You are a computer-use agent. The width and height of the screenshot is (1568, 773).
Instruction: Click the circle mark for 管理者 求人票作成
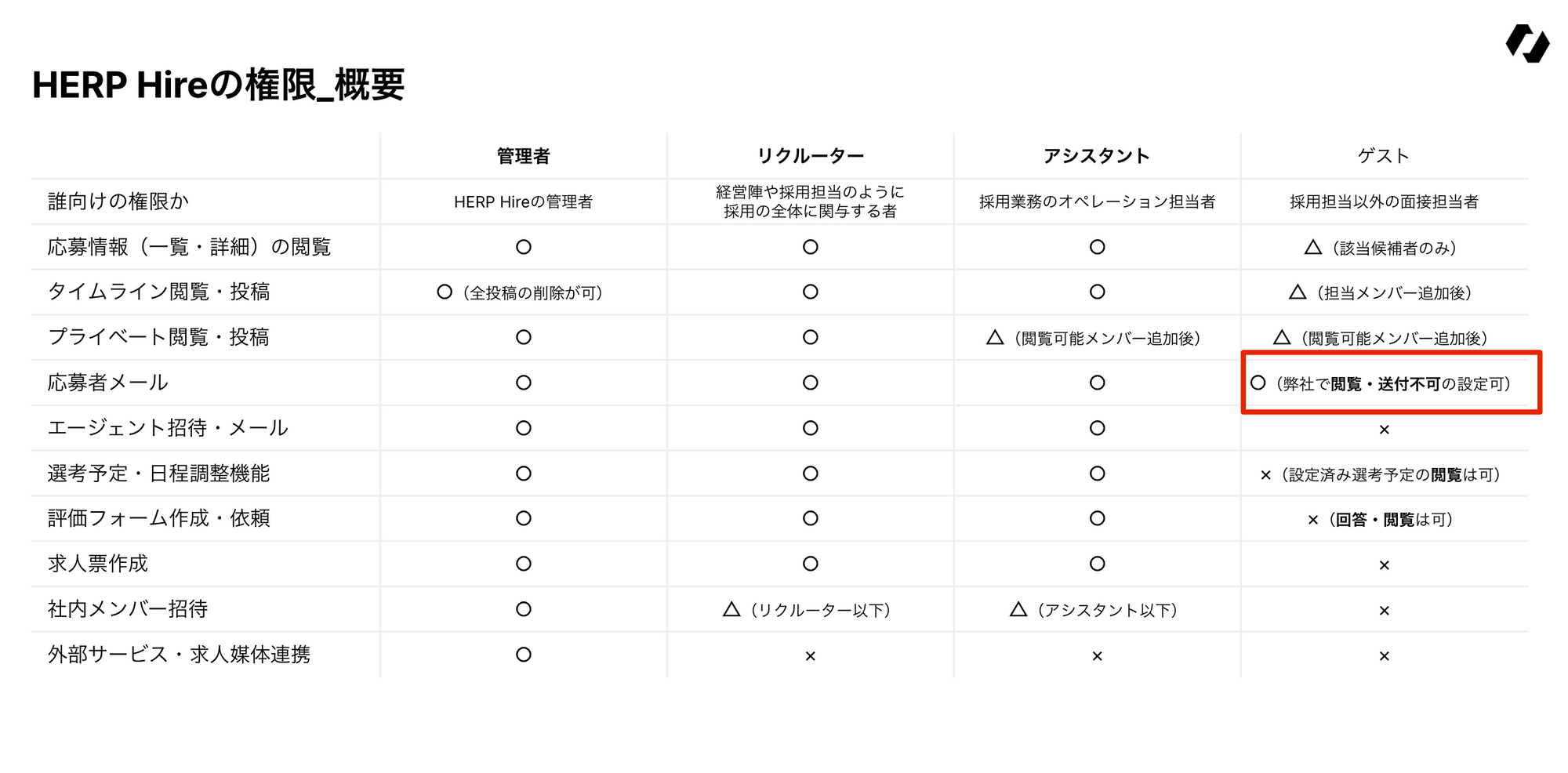pos(524,564)
